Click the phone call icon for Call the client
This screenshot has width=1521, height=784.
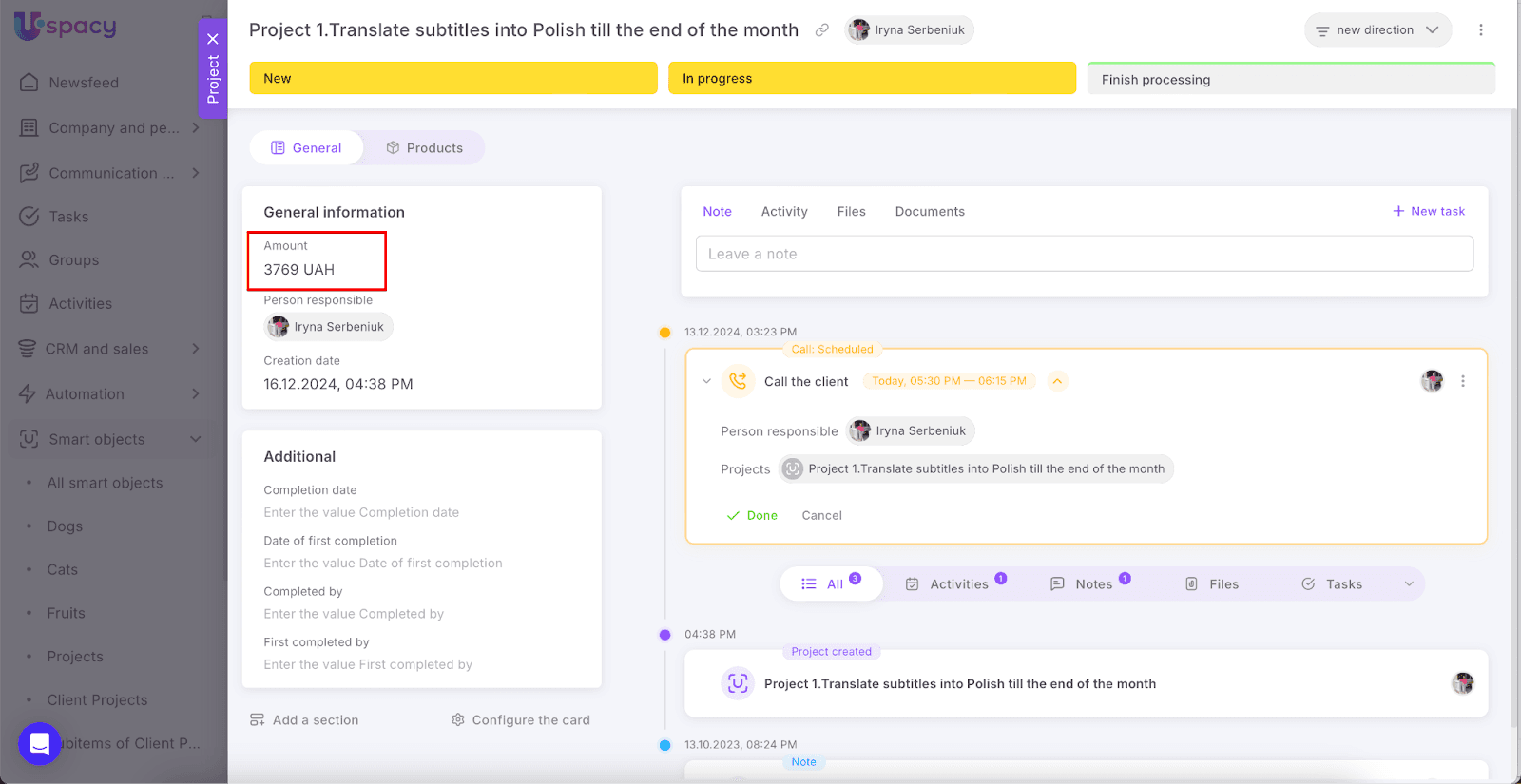(x=738, y=381)
